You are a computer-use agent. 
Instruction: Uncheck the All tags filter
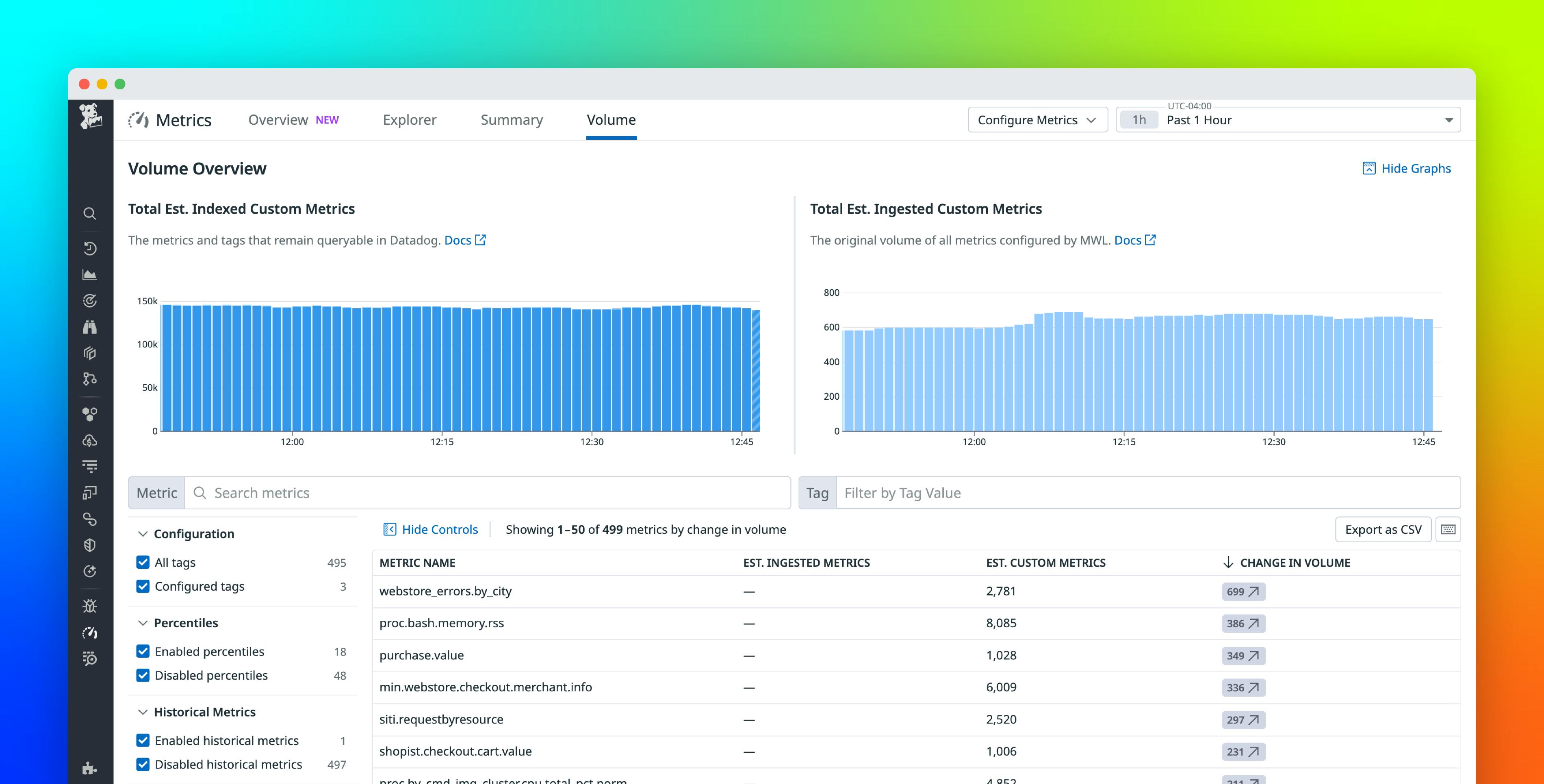(143, 562)
